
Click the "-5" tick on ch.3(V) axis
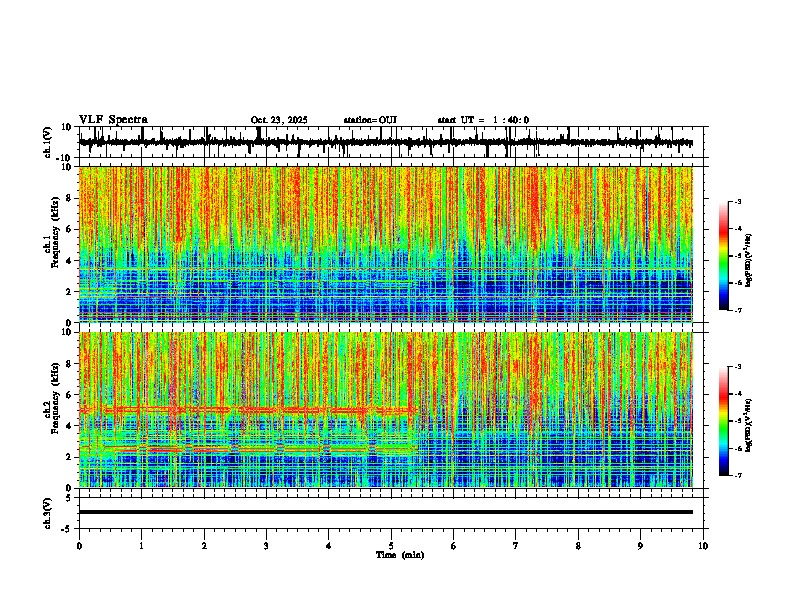coord(68,529)
